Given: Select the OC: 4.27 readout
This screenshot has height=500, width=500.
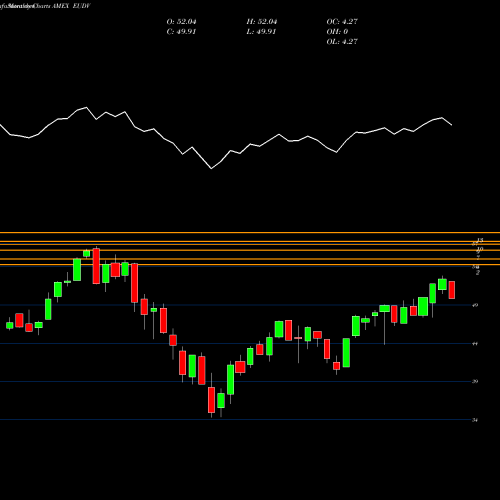Looking at the screenshot, I should (x=342, y=22).
